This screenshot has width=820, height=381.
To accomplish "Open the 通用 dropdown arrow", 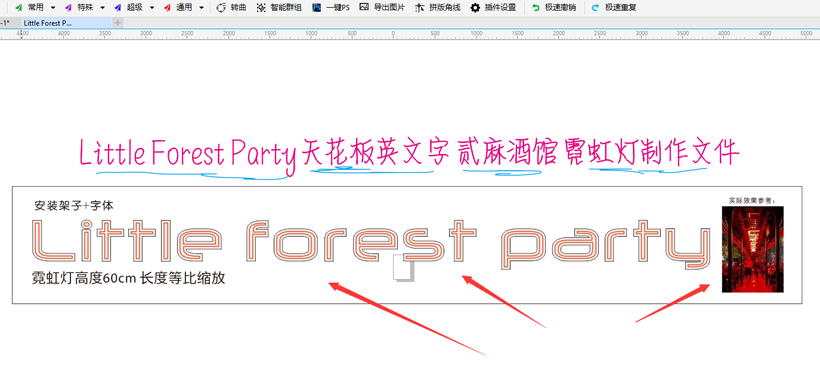I will pyautogui.click(x=201, y=8).
